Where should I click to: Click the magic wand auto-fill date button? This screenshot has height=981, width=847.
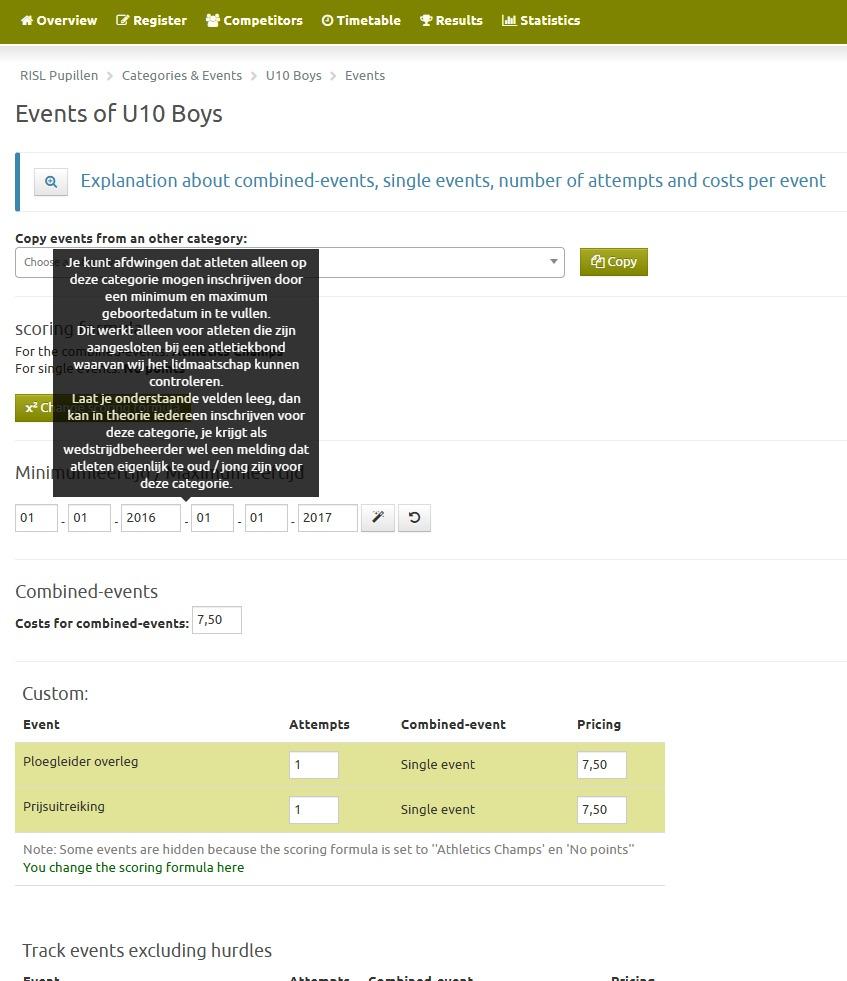(x=378, y=518)
